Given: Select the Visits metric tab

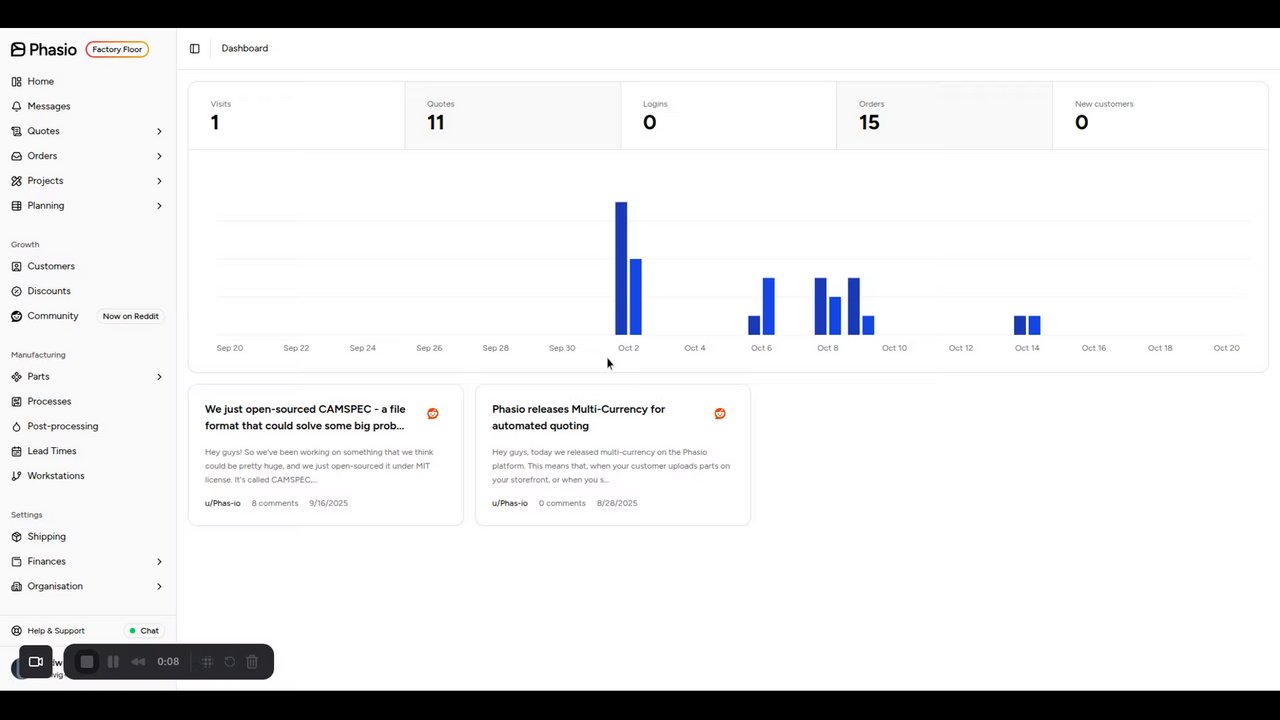Looking at the screenshot, I should click(x=296, y=116).
